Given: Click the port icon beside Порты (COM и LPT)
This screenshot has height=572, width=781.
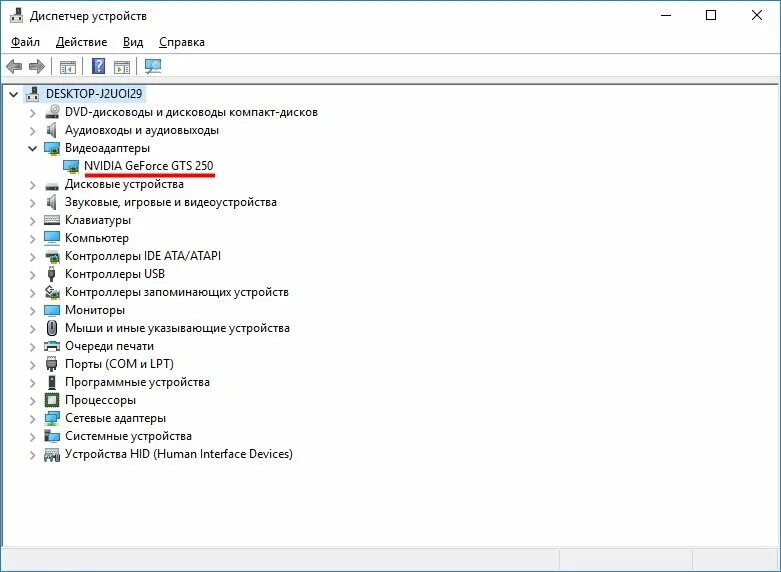Looking at the screenshot, I should 51,364.
